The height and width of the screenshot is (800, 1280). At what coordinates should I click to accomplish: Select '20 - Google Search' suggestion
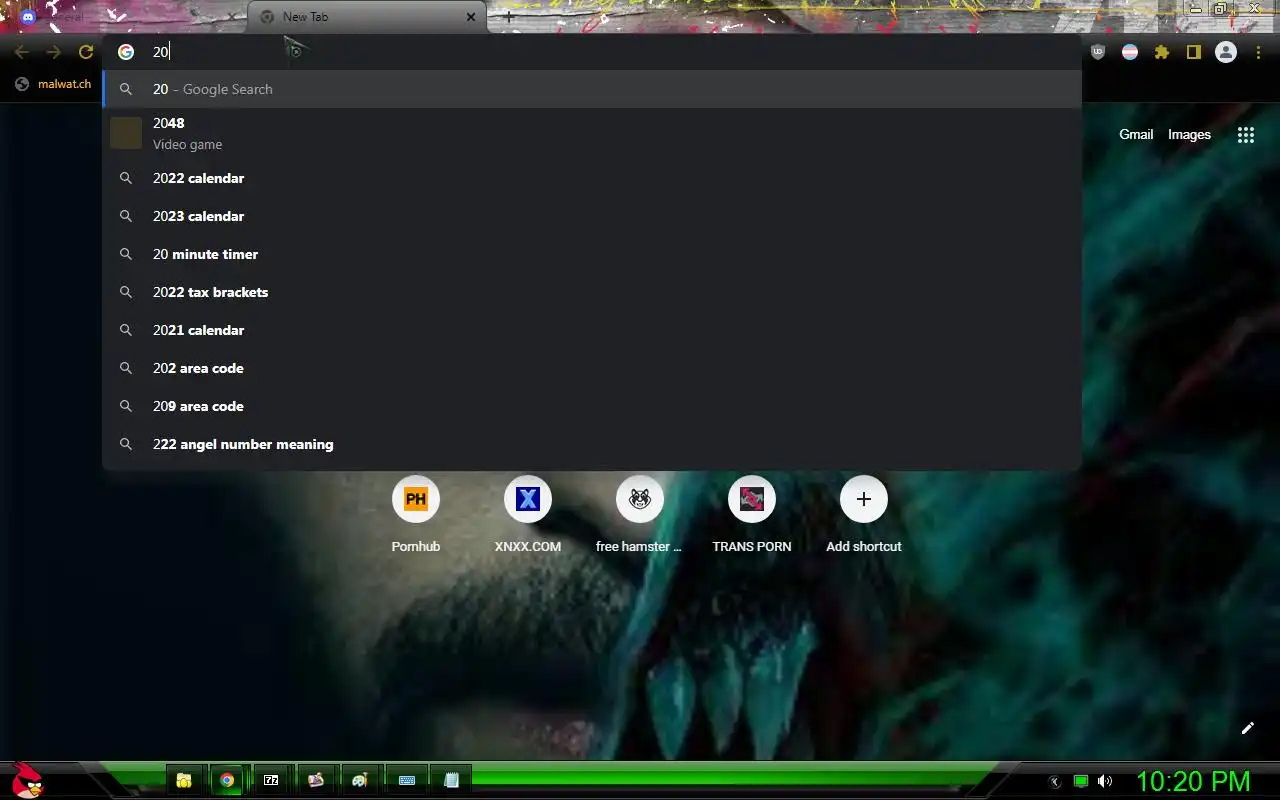(592, 89)
